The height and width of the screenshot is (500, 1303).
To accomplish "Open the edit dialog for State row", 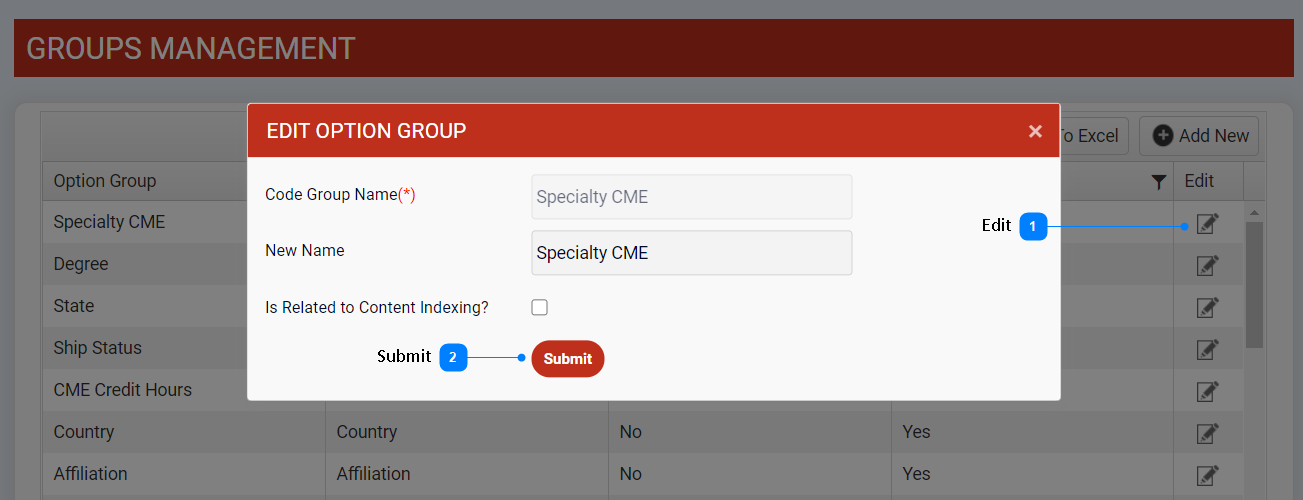I will (1208, 307).
